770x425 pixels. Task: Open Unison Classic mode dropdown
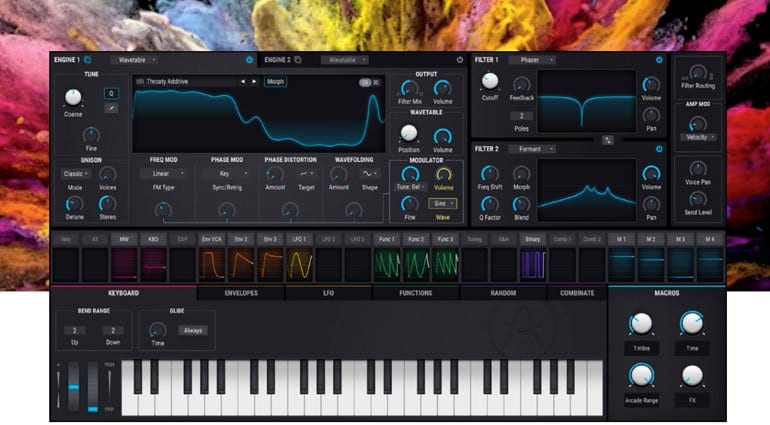[x=75, y=174]
